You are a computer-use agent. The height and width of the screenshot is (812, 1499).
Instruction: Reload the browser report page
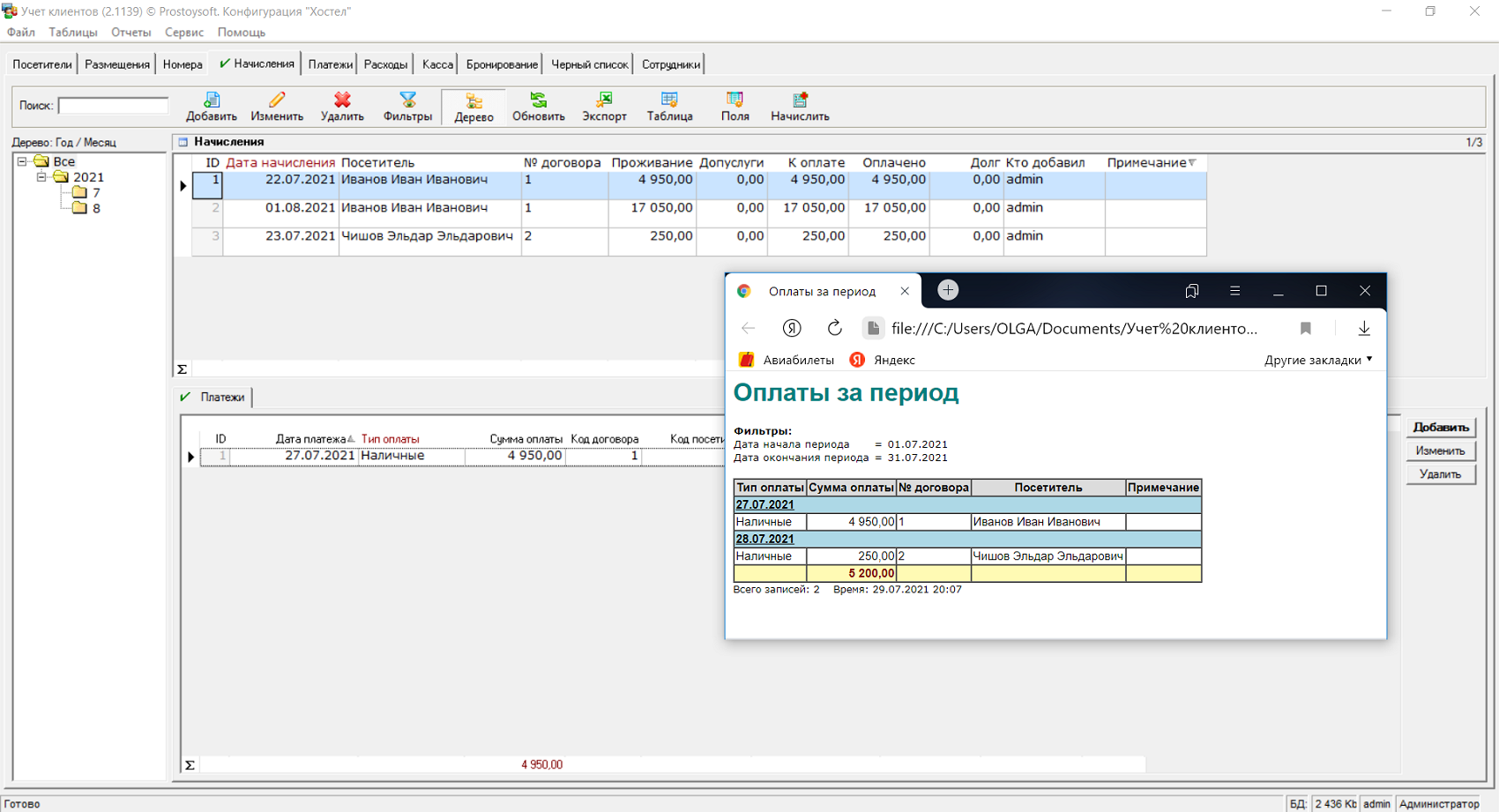click(x=834, y=328)
